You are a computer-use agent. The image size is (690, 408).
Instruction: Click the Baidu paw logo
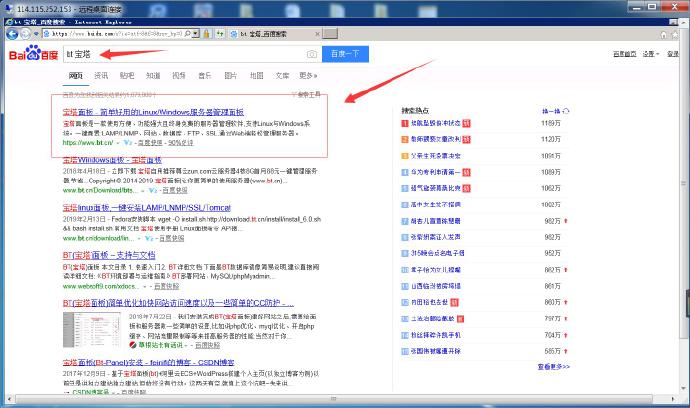tap(33, 53)
